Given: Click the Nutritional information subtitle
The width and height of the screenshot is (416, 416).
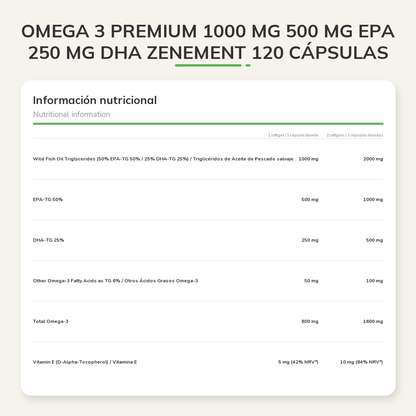Looking at the screenshot, I should click(x=71, y=114).
